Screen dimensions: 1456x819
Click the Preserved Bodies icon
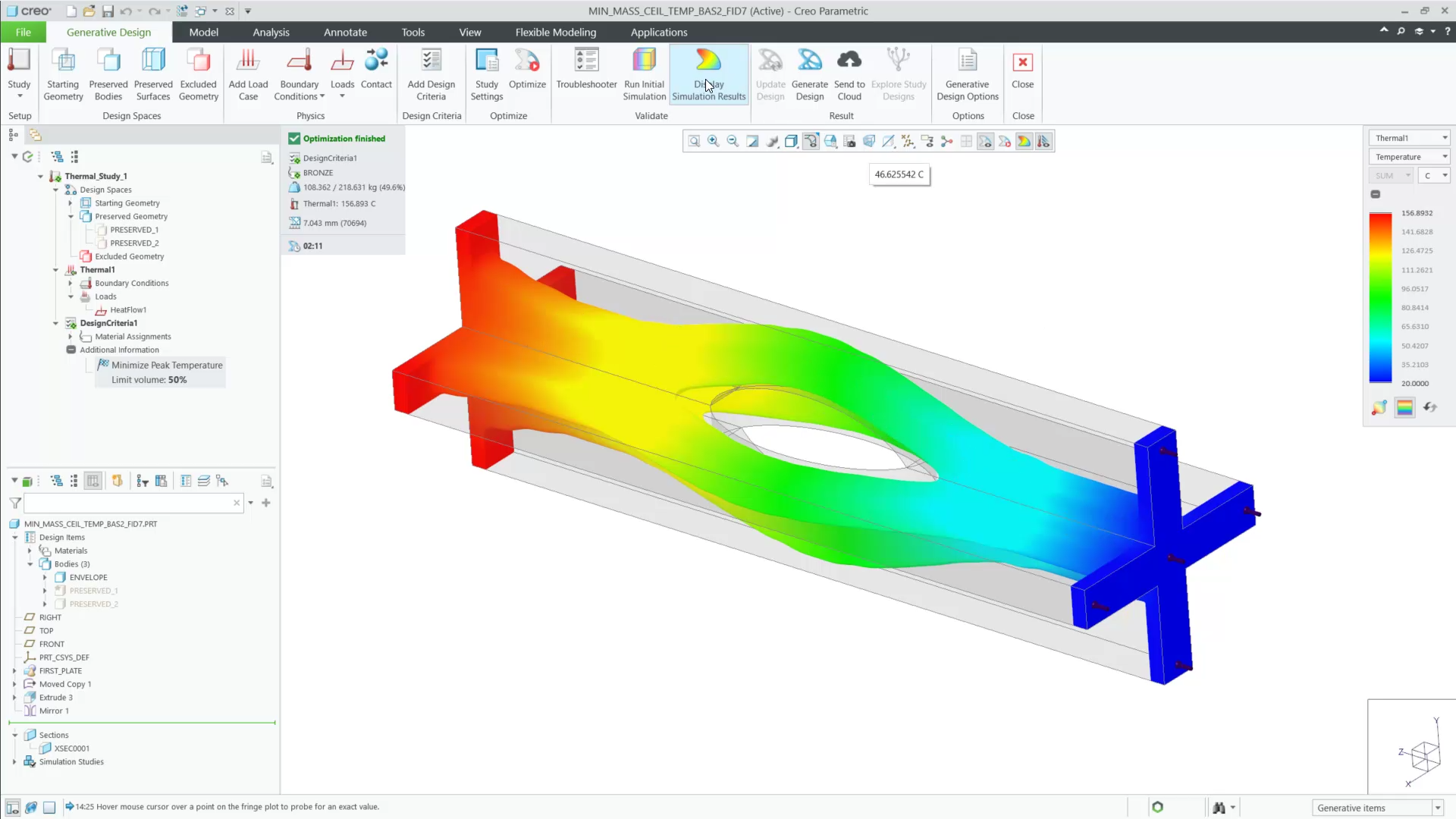click(108, 72)
